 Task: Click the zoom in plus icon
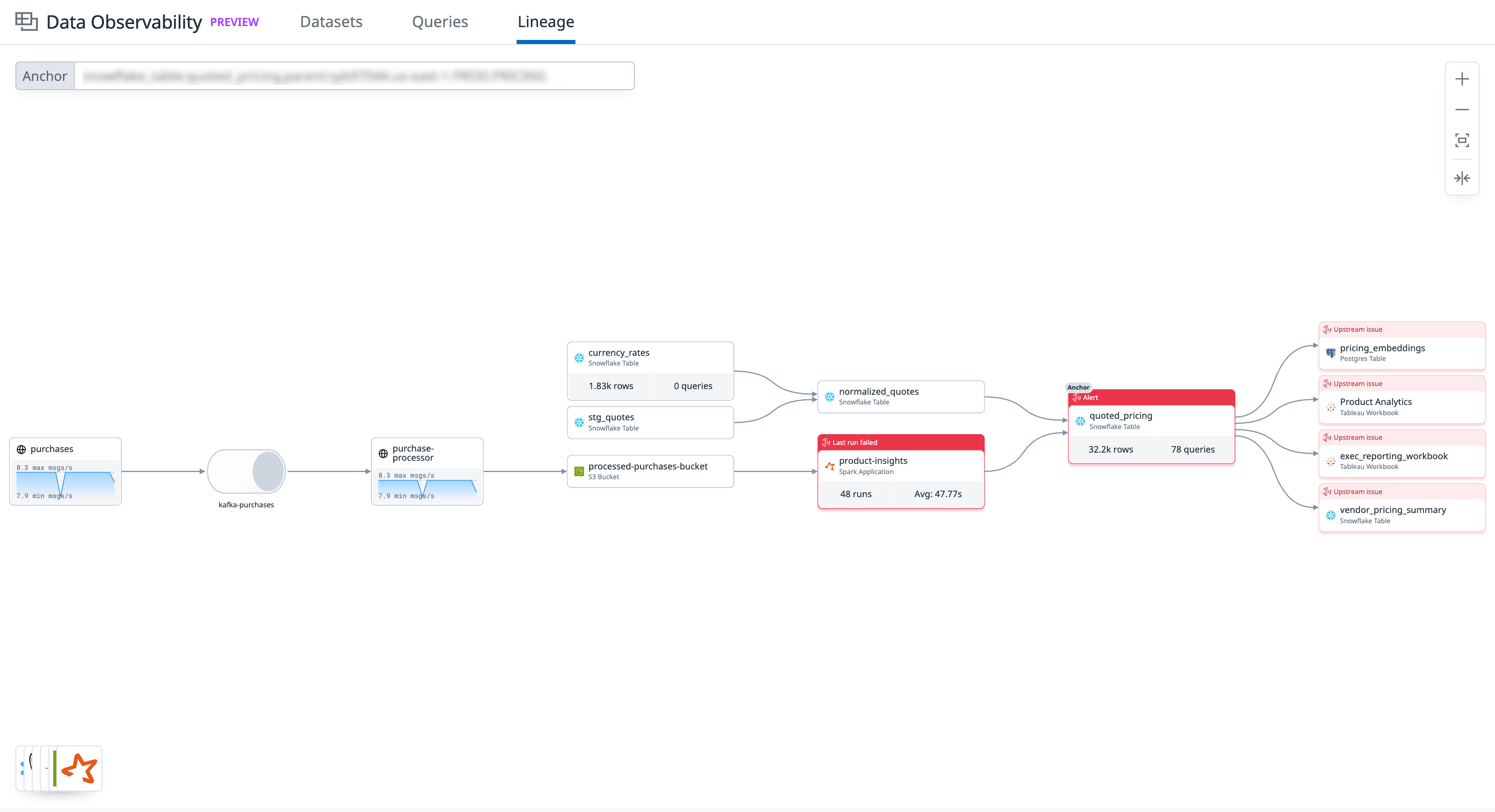[x=1461, y=79]
